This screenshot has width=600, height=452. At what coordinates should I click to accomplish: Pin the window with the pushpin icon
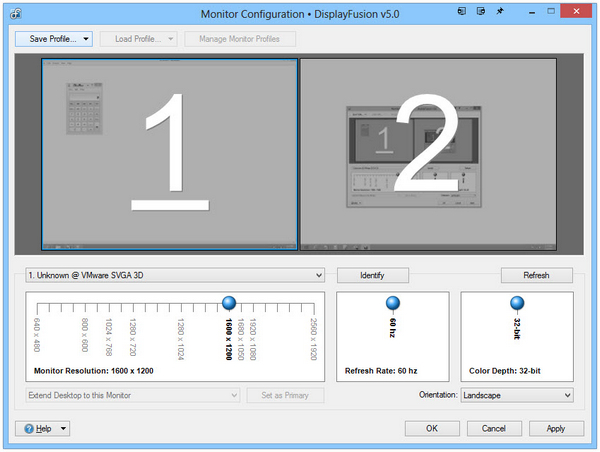(500, 11)
